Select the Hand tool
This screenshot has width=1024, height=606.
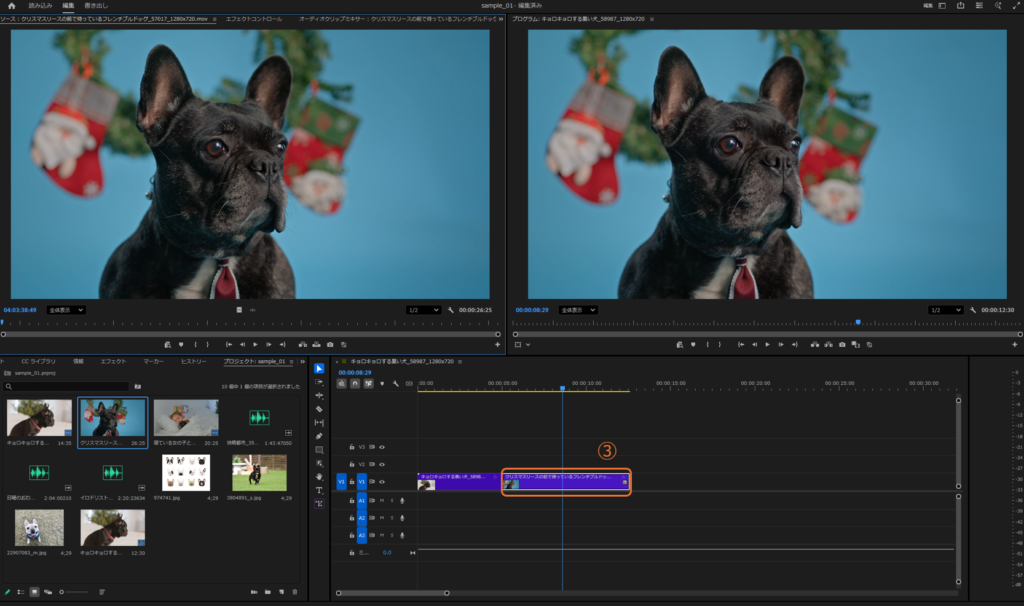pos(319,477)
